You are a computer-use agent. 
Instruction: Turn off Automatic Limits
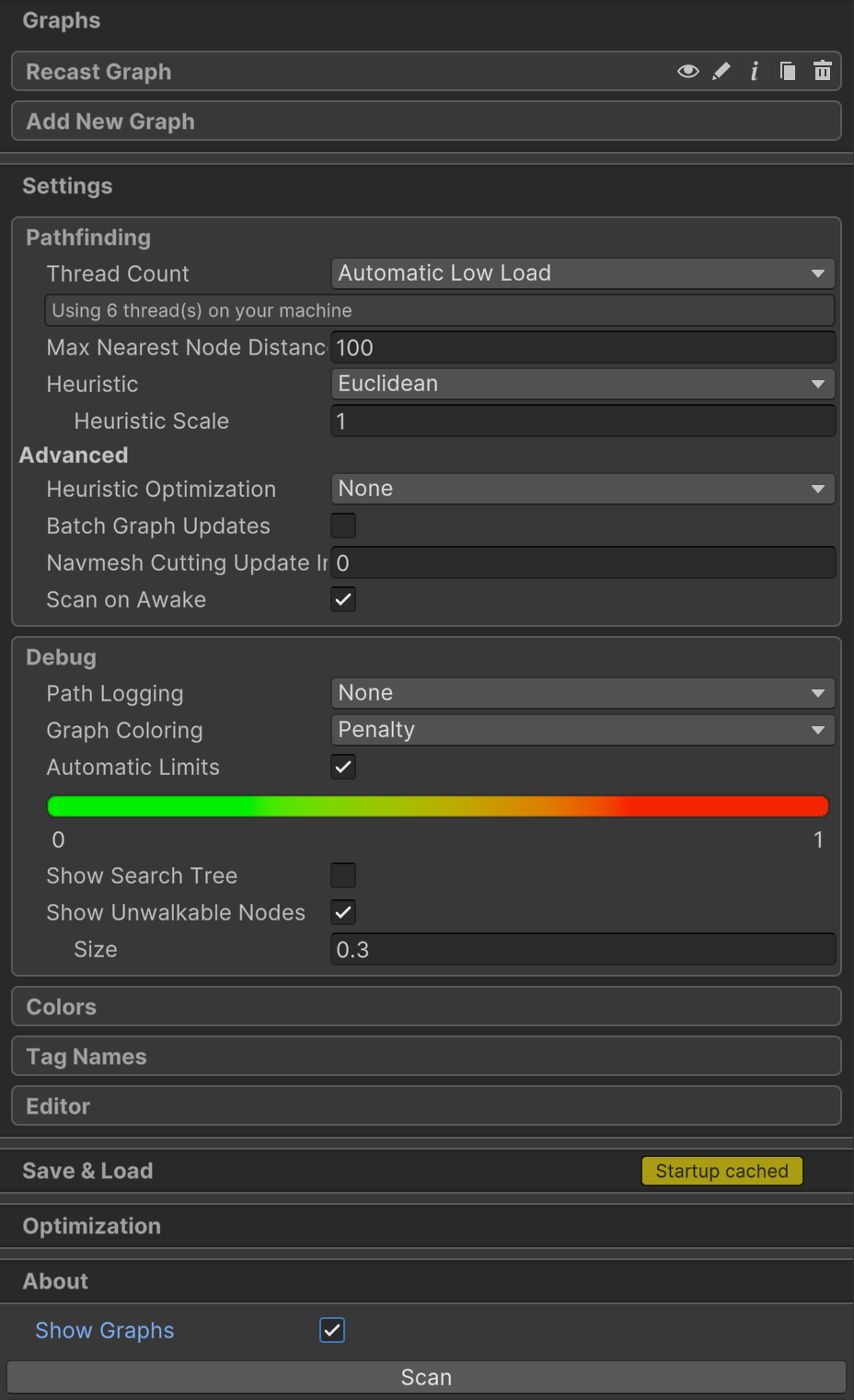[342, 767]
